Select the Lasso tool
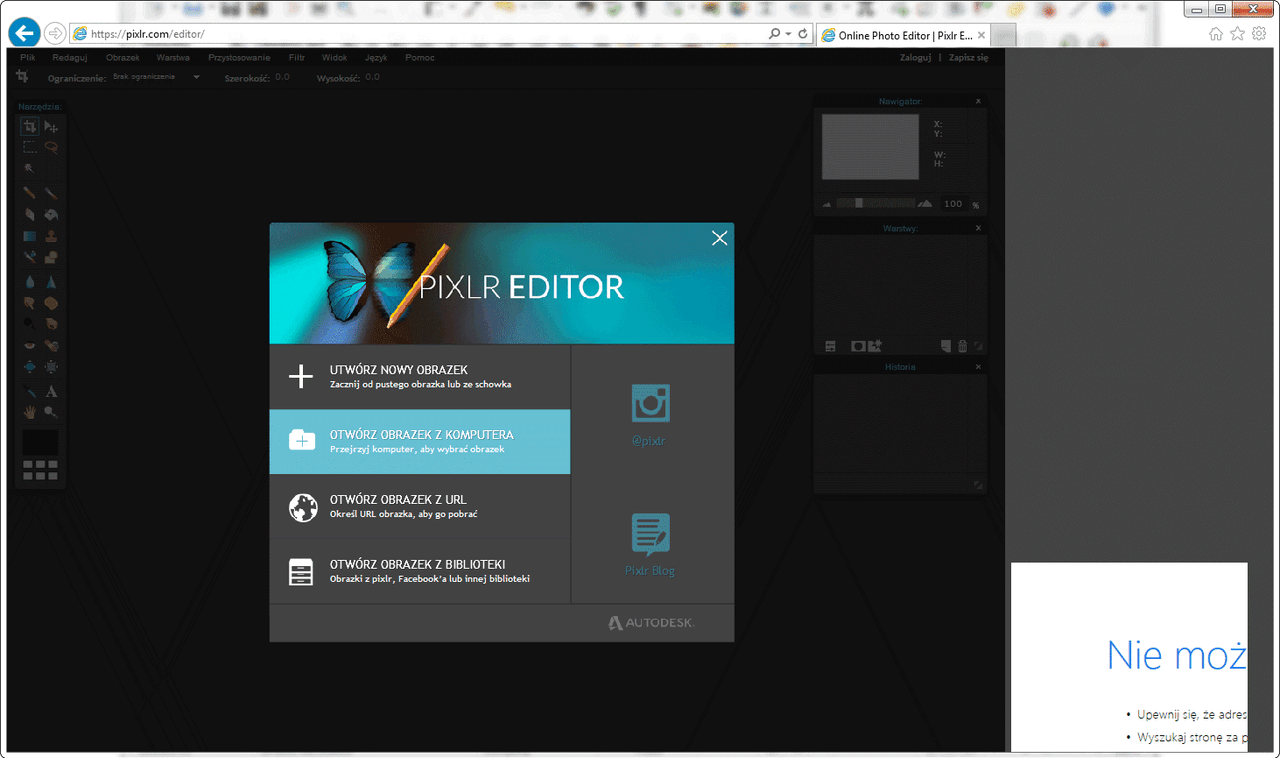1280x758 pixels. pos(51,146)
